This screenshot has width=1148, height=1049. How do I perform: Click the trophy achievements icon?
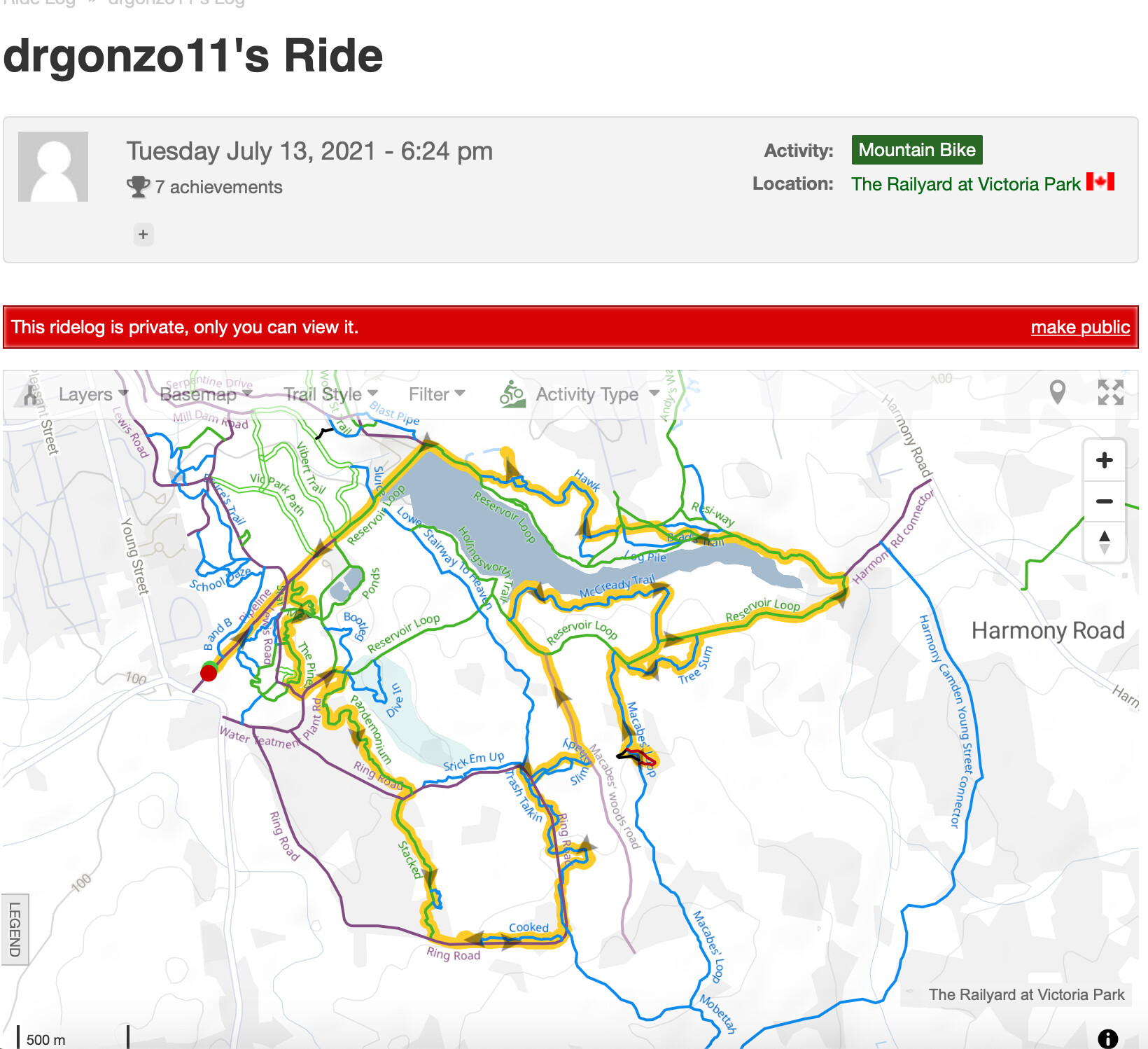[138, 186]
